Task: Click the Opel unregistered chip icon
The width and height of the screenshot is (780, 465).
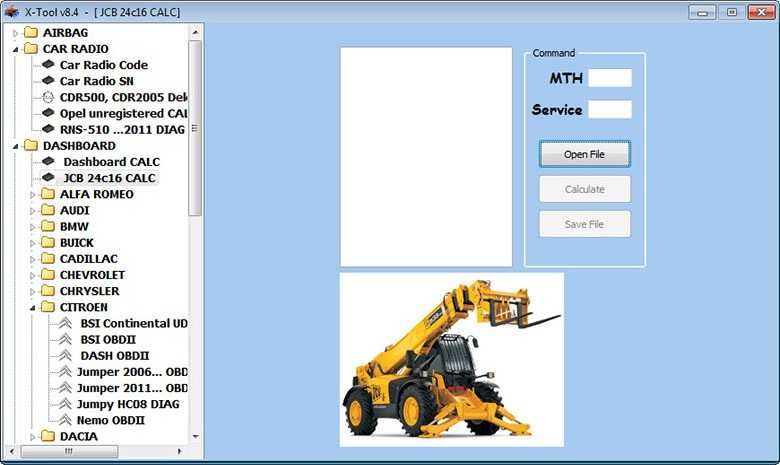Action: (48, 113)
